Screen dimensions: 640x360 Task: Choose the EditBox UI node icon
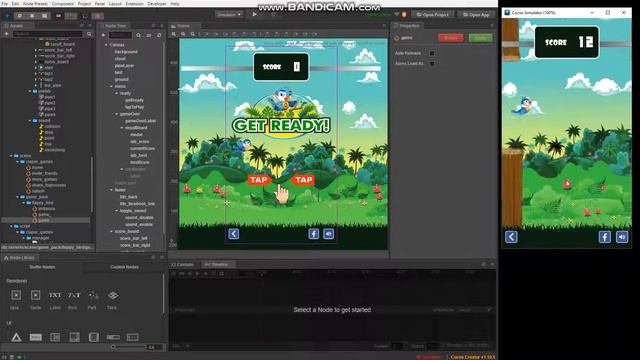(132, 337)
